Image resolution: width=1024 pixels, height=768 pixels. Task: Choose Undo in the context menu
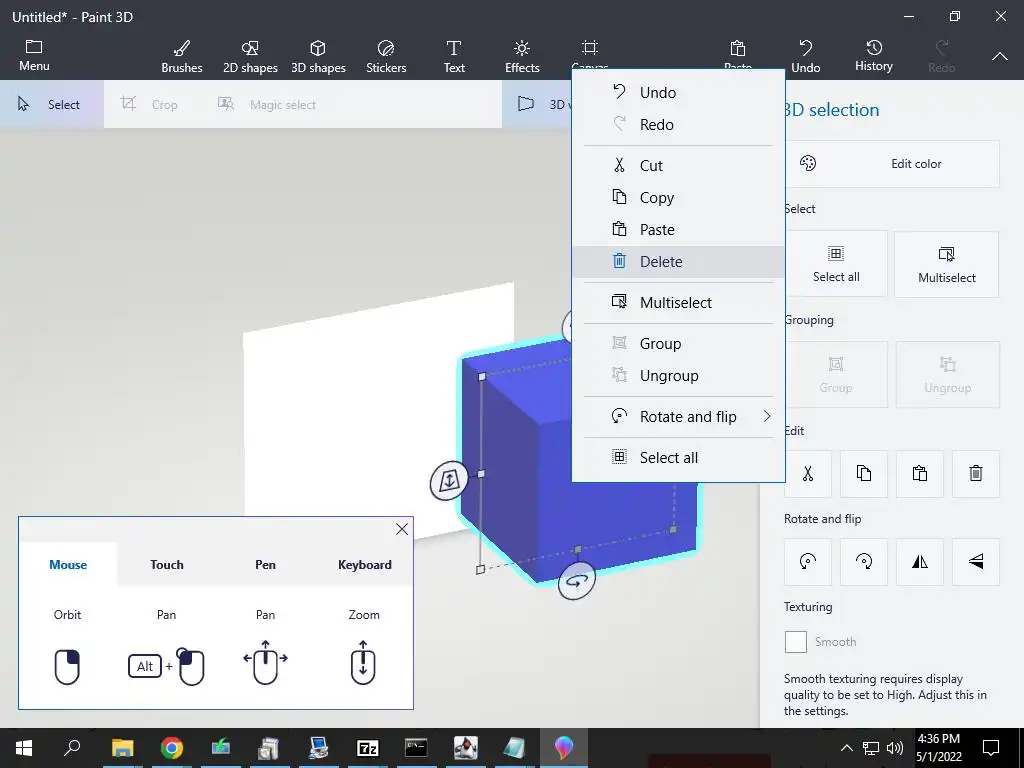coord(678,92)
